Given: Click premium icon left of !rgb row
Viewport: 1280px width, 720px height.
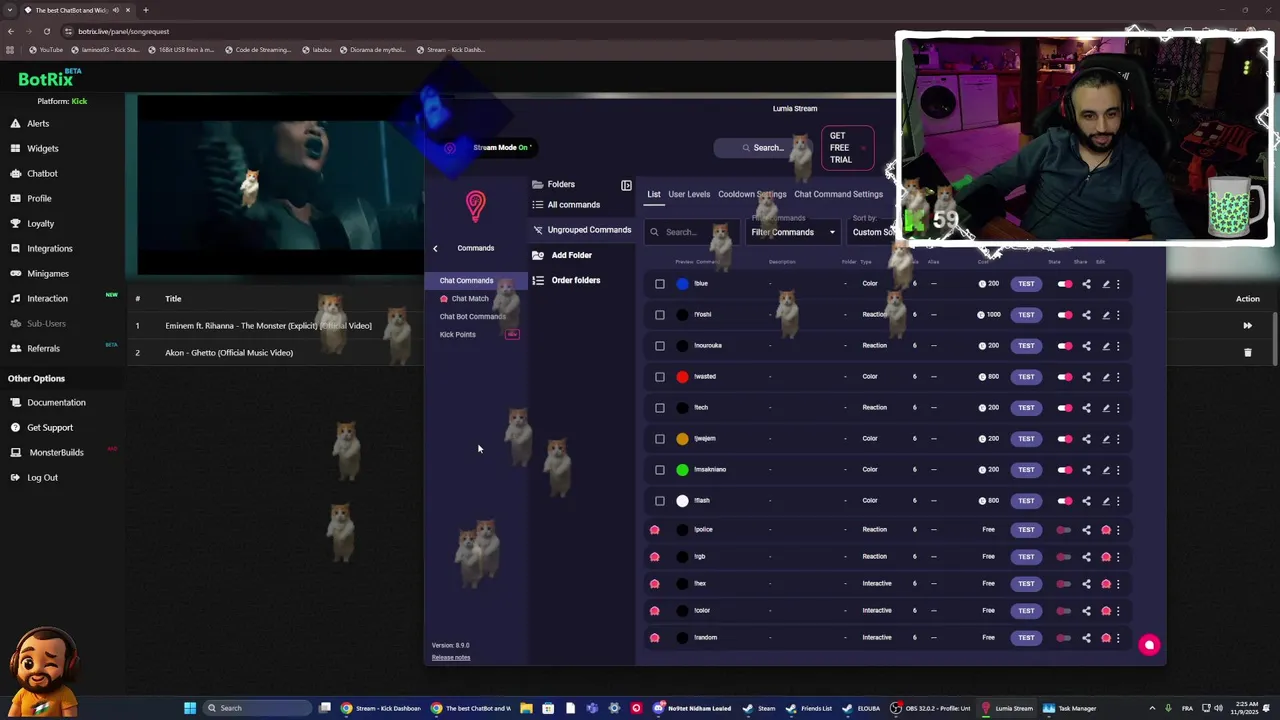Looking at the screenshot, I should tap(655, 557).
